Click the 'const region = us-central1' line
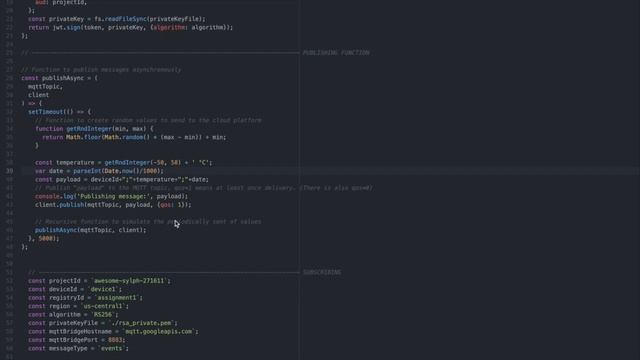Viewport: 640px width, 360px height. [78, 306]
